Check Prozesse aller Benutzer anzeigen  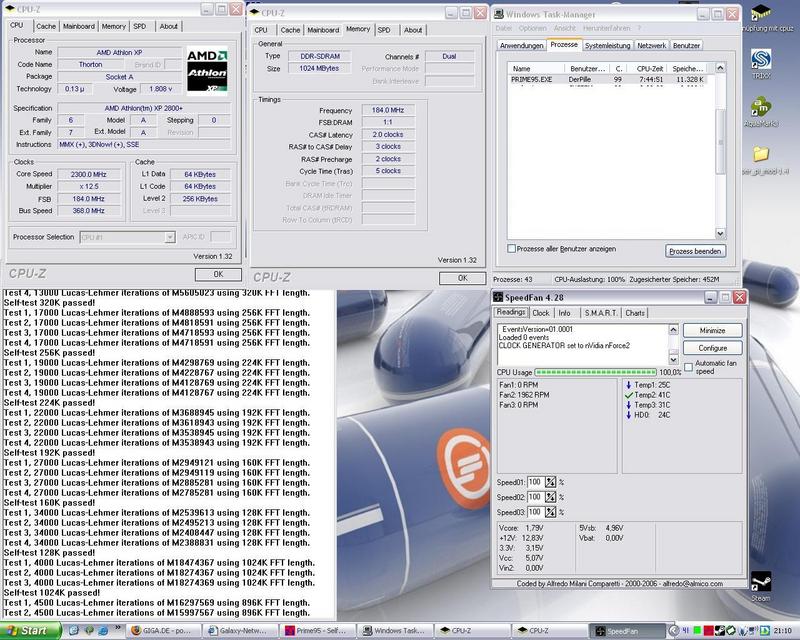tap(511, 249)
